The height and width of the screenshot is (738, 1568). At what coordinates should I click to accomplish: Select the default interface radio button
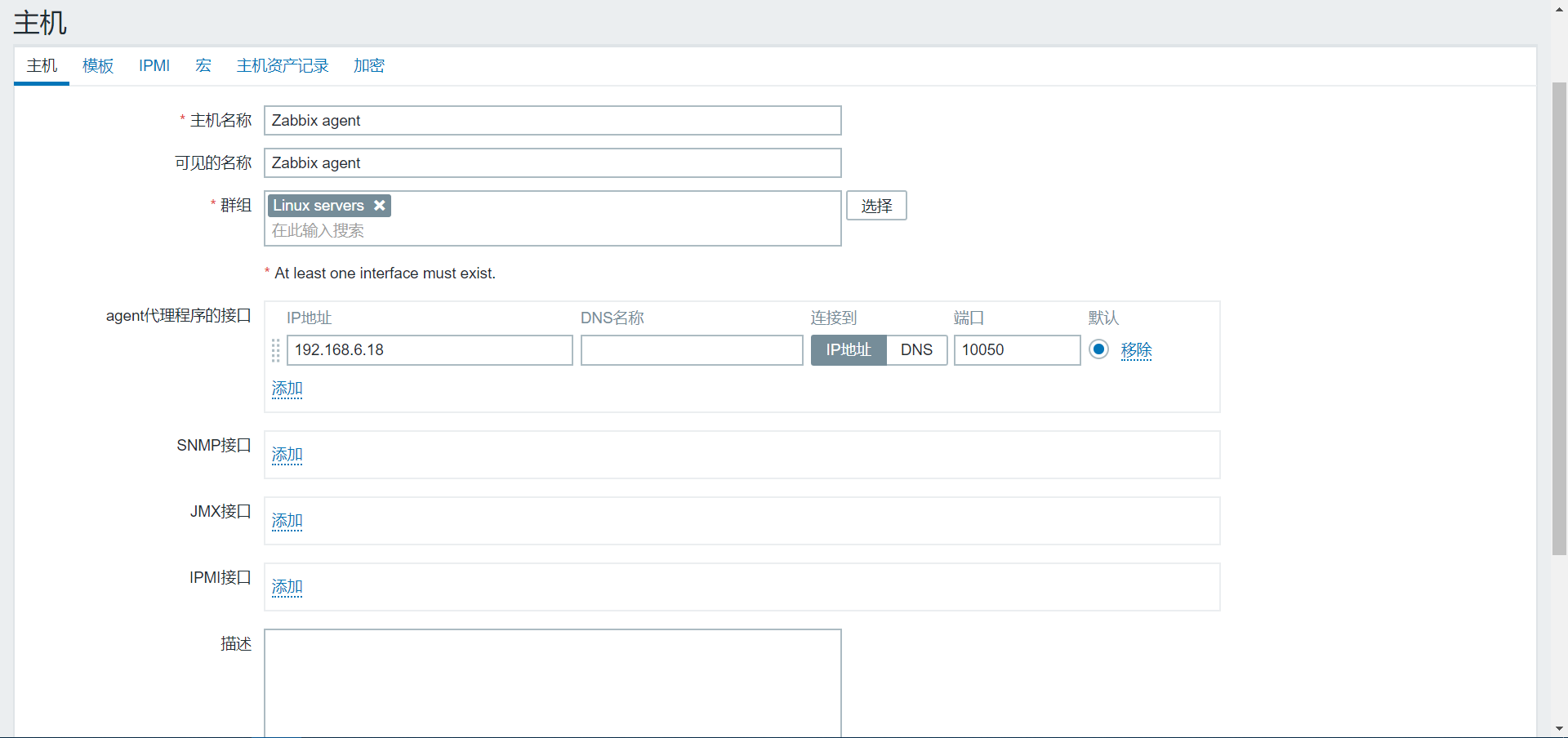point(1099,349)
